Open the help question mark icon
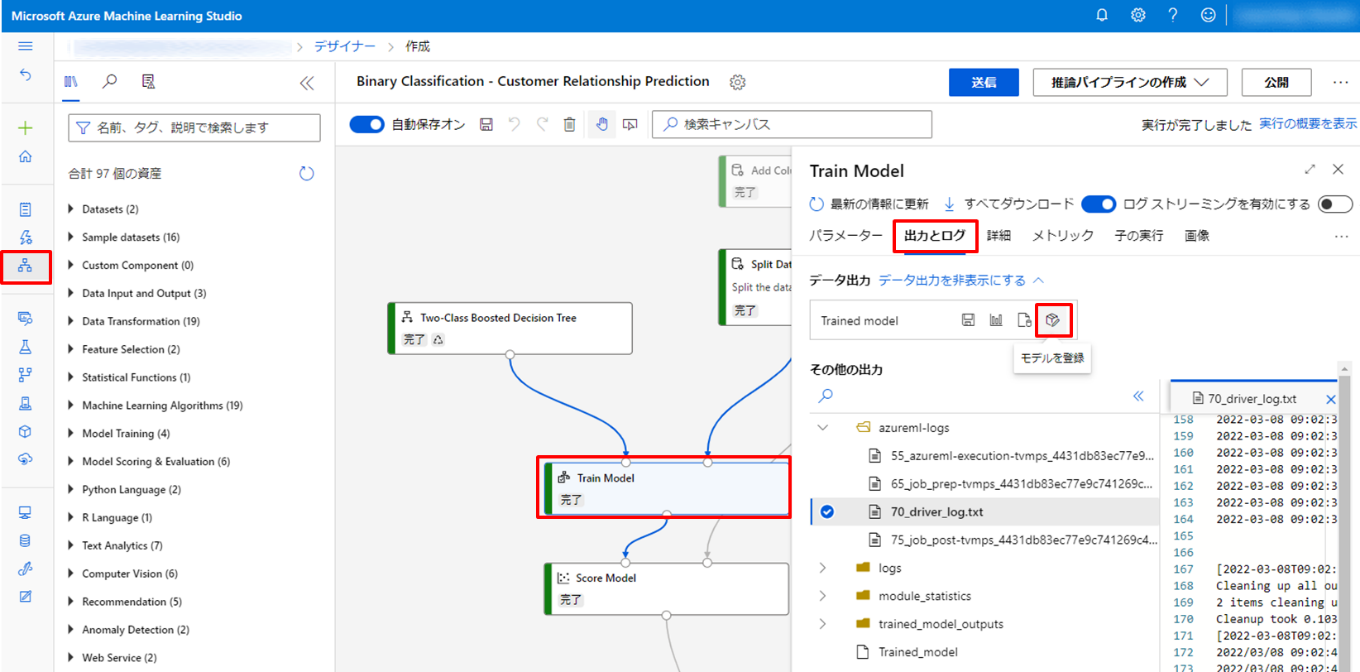The image size is (1360, 672). pyautogui.click(x=1173, y=15)
